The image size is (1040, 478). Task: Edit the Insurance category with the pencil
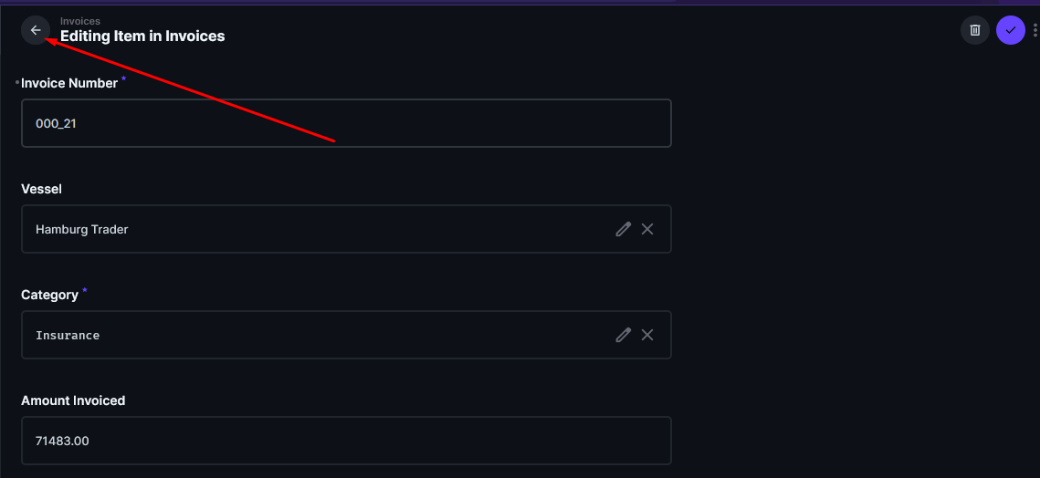623,335
